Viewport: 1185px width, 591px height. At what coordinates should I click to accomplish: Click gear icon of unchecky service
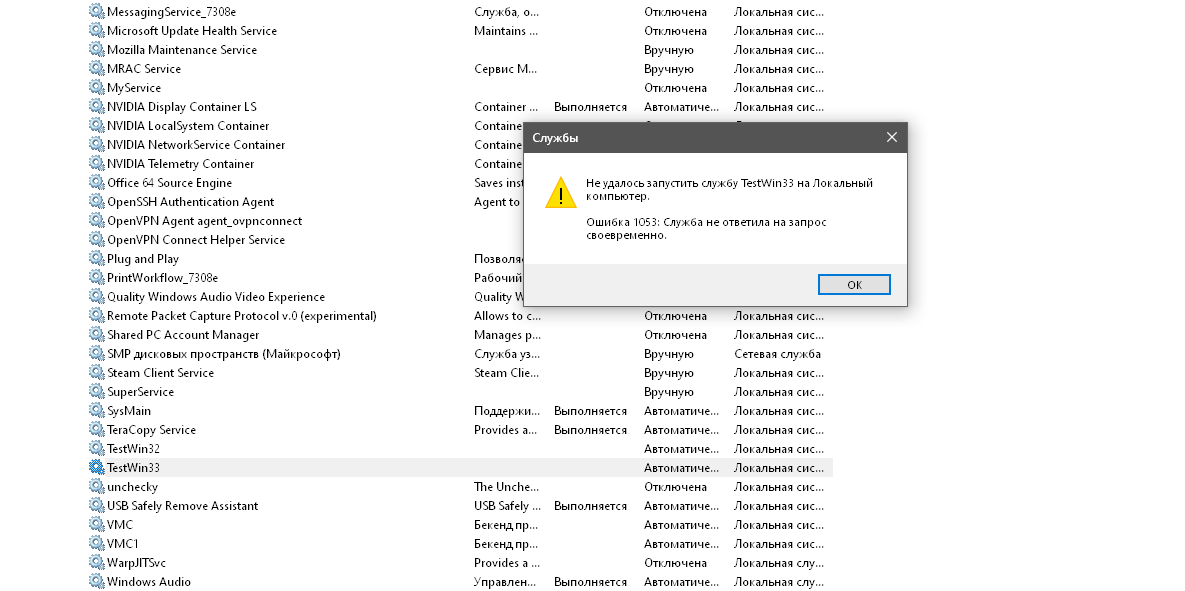(x=96, y=487)
